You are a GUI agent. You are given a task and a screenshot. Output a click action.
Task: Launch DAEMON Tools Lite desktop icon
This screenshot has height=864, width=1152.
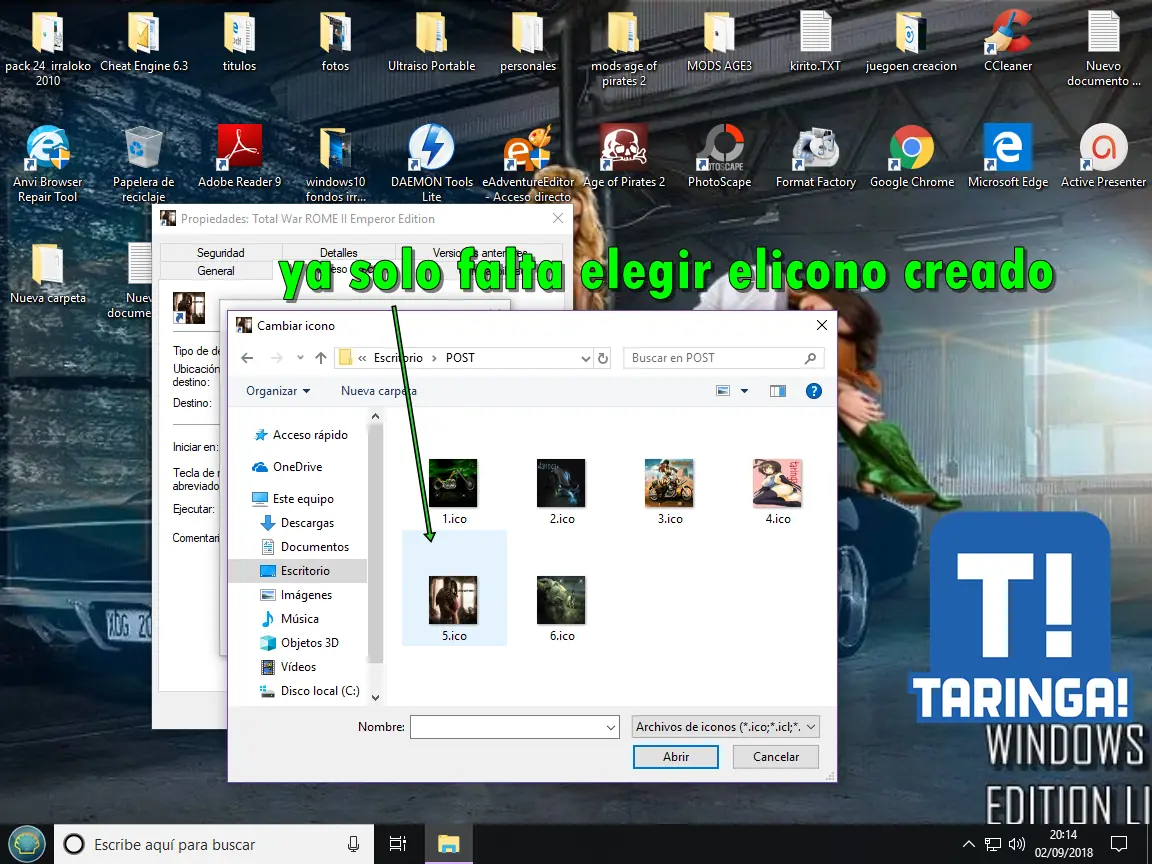(431, 163)
